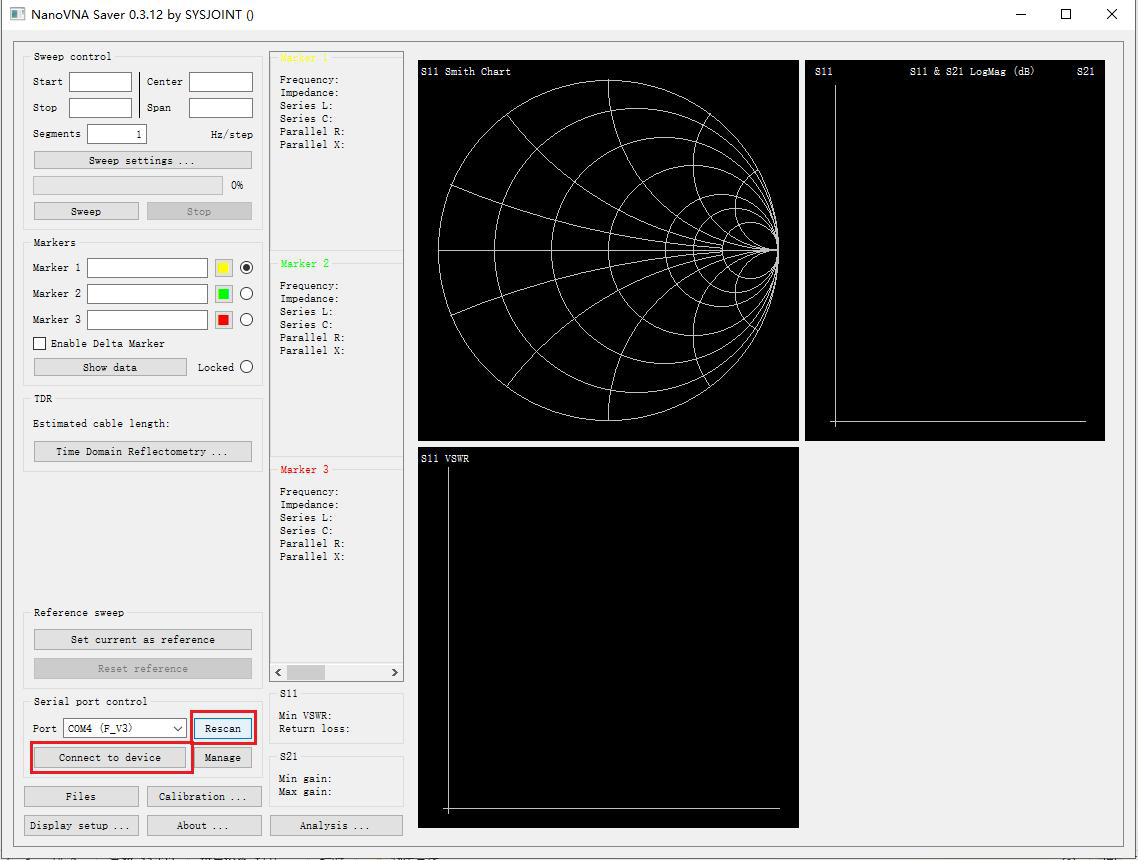Click the Start frequency input field
Image resolution: width=1138 pixels, height=860 pixels.
[100, 81]
